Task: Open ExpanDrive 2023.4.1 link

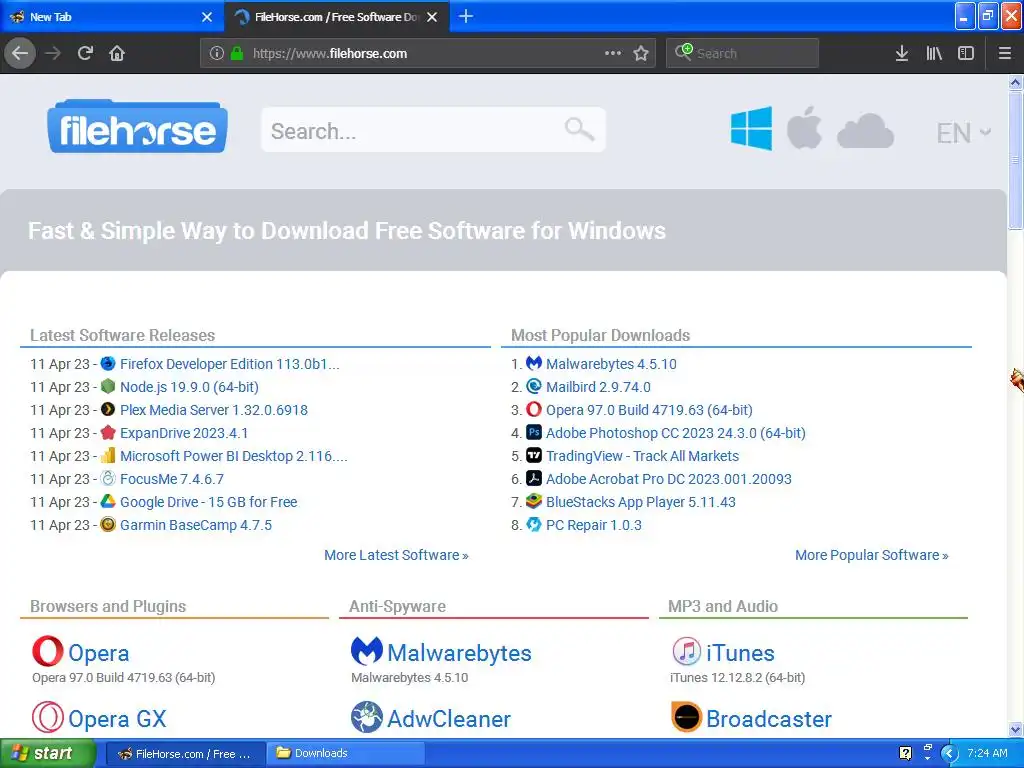Action: click(x=184, y=433)
